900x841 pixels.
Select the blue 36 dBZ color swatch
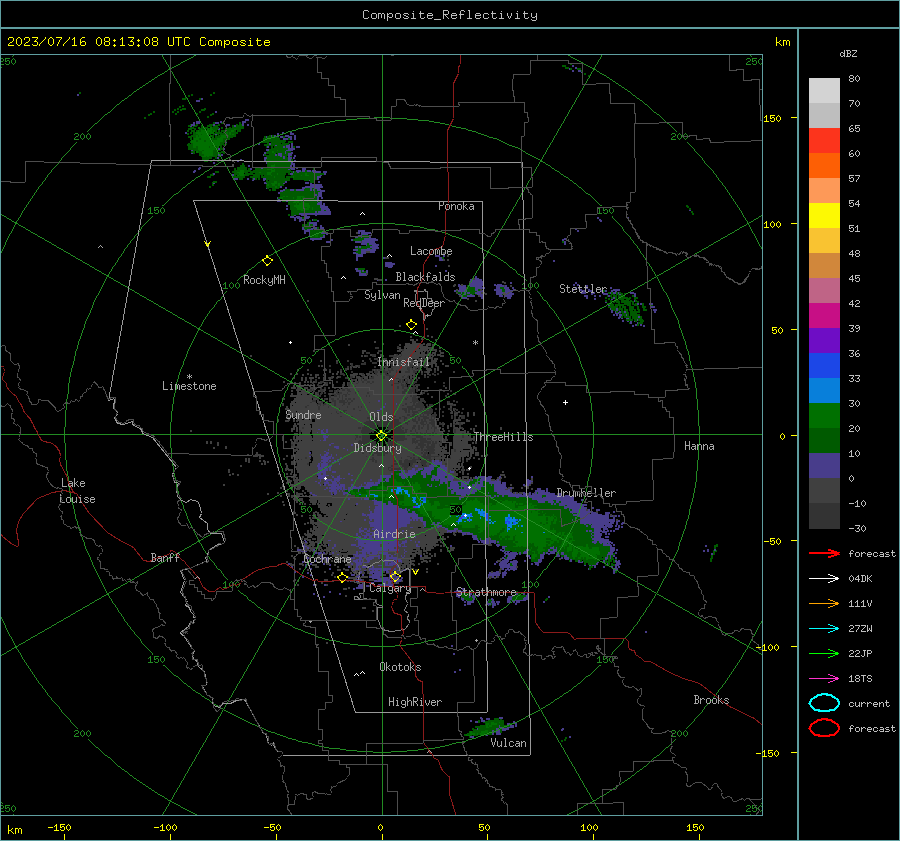(824, 365)
